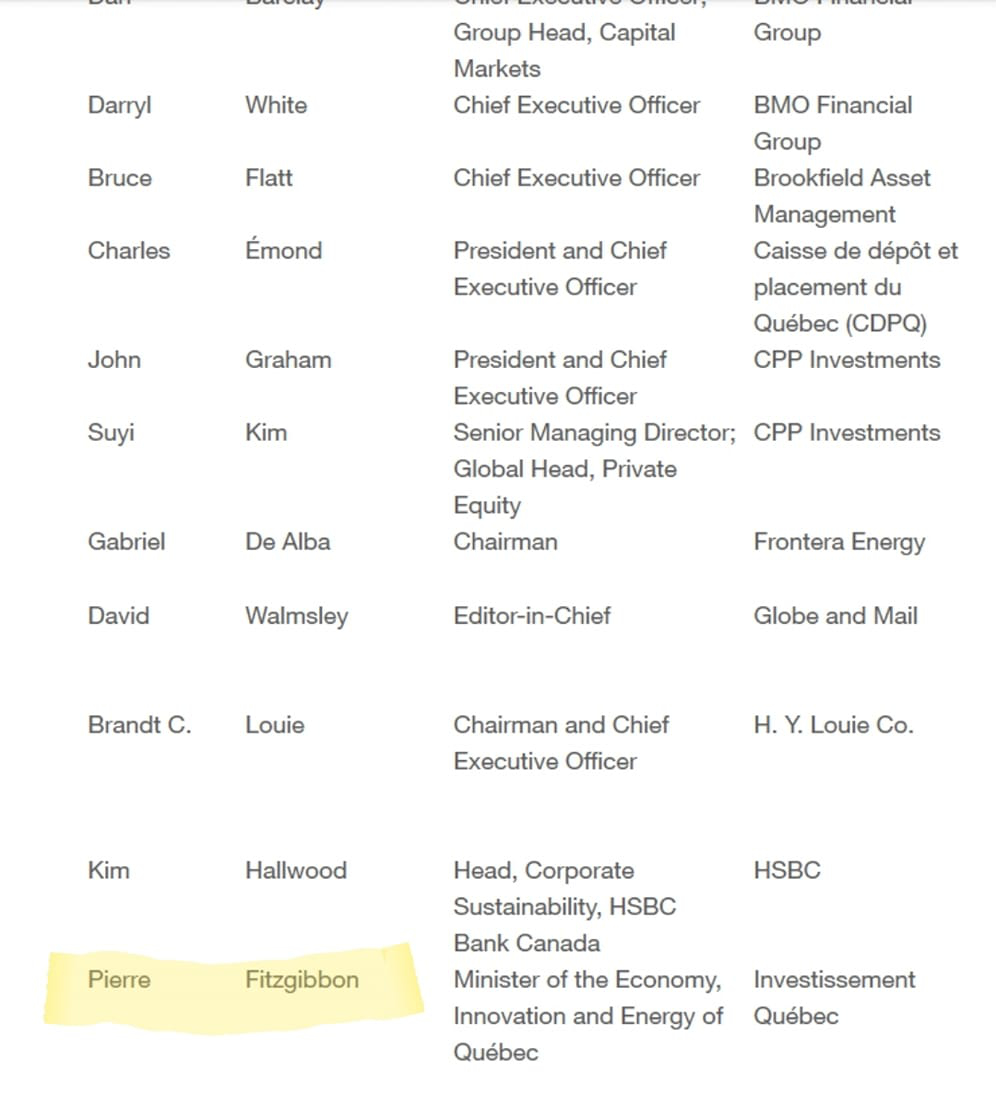Select Brandt C. in the name column
This screenshot has width=996, height=1111.
140,725
